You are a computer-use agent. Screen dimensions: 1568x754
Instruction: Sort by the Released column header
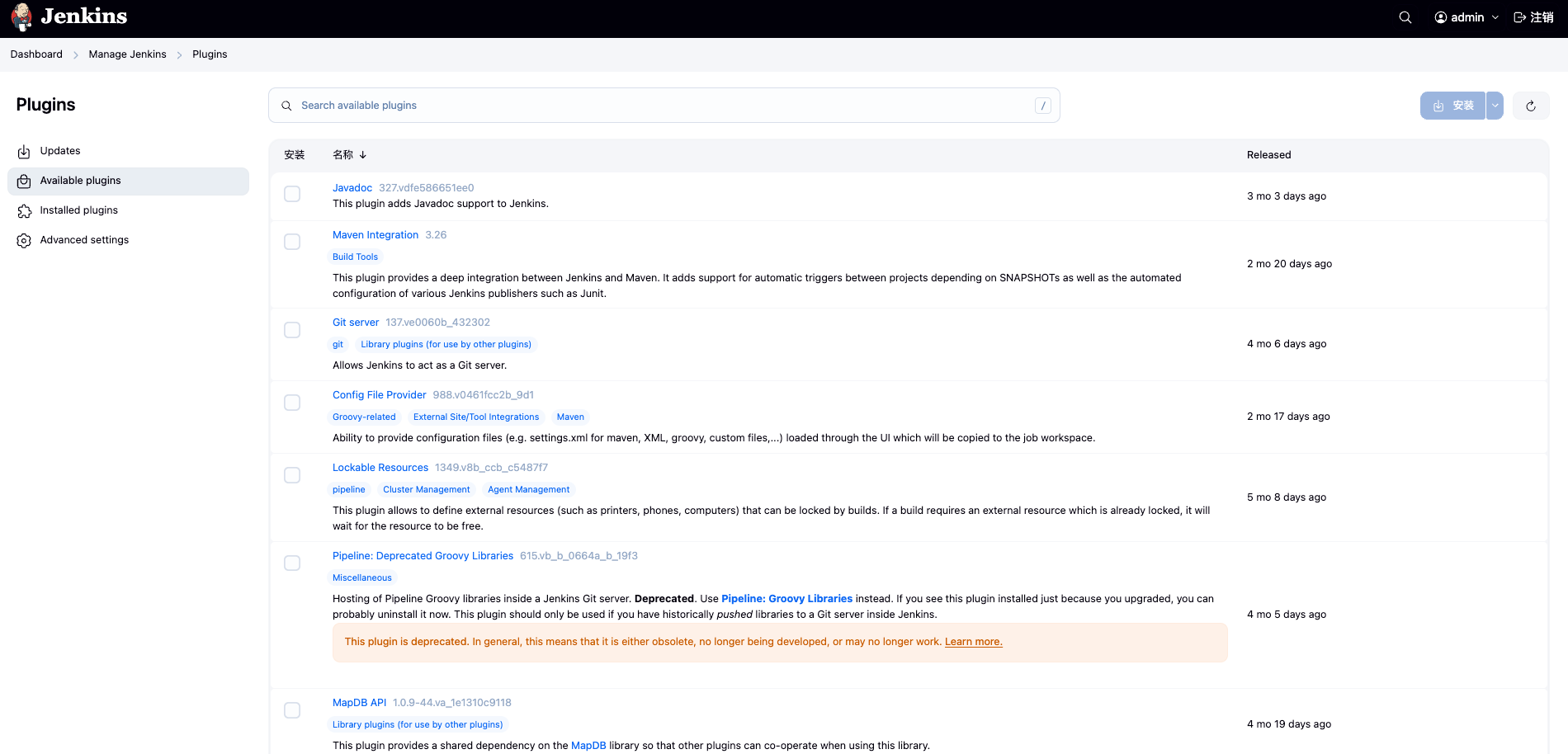click(1269, 155)
